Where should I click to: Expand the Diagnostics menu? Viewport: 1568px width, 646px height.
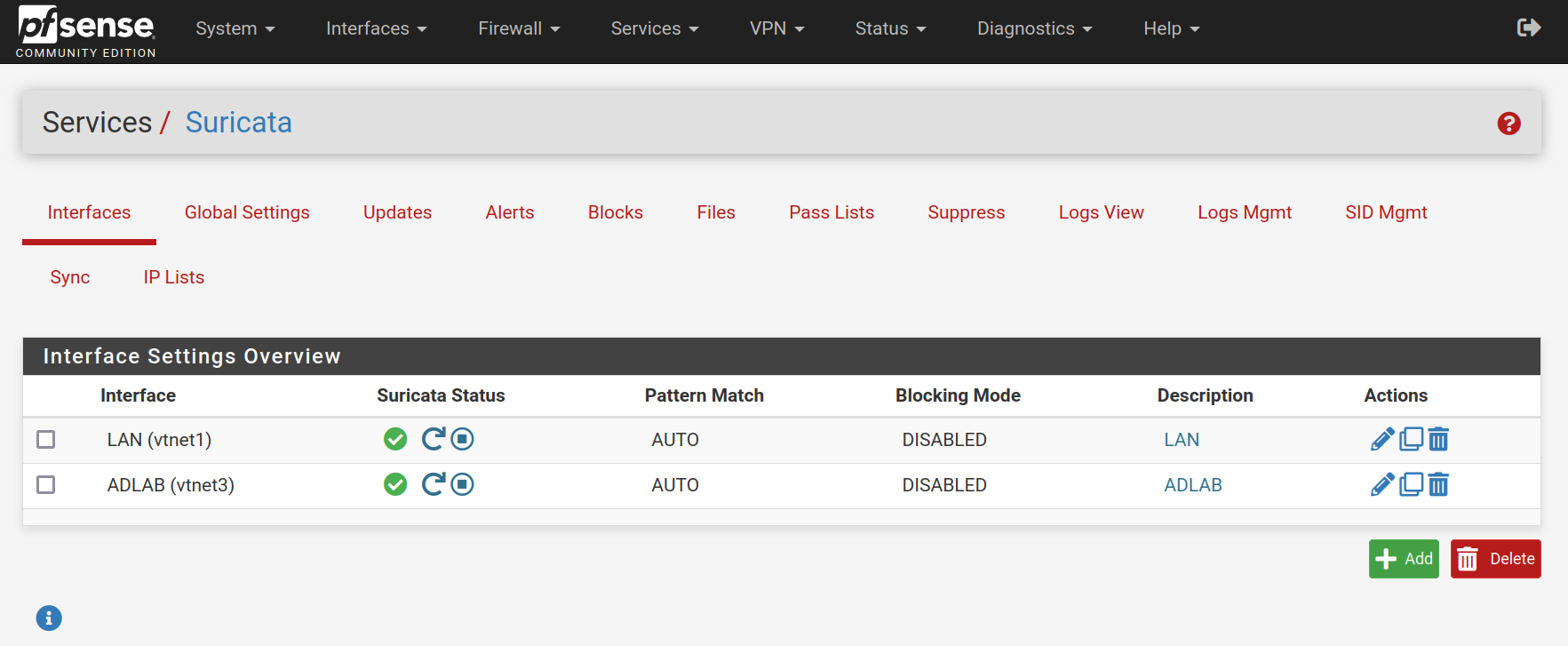click(x=1035, y=28)
